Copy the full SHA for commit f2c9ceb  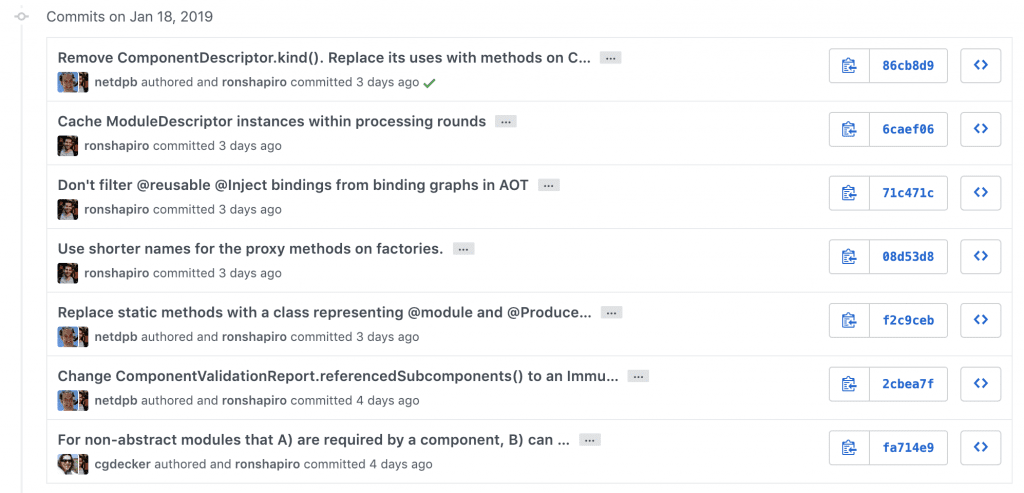tap(849, 320)
